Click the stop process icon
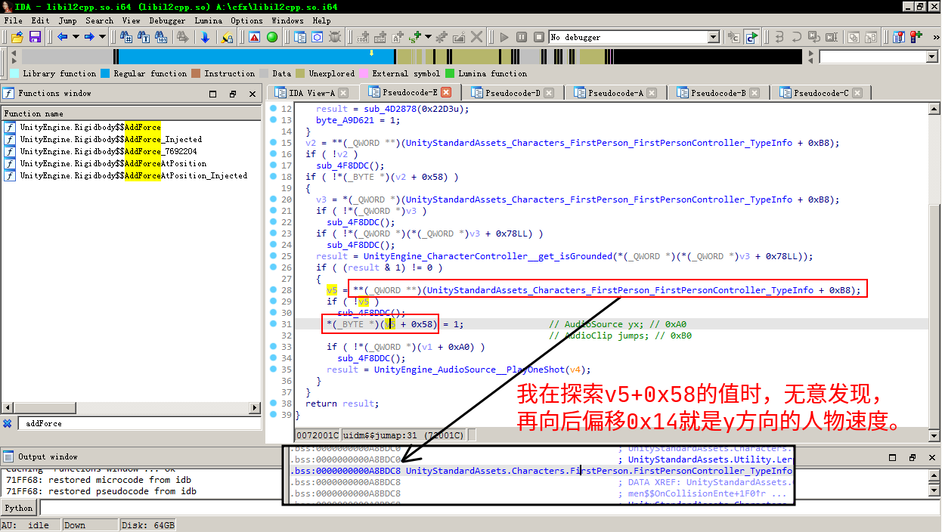Image resolution: width=942 pixels, height=532 pixels. [x=539, y=37]
